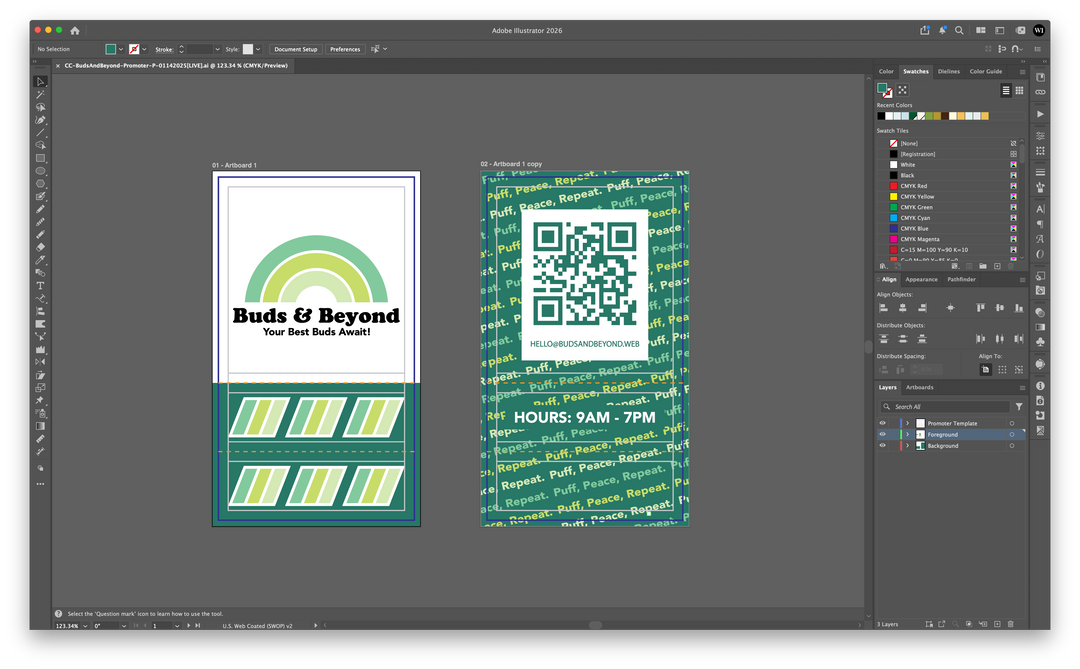Switch to the Appearance tab
Image resolution: width=1080 pixels, height=669 pixels.
point(921,279)
